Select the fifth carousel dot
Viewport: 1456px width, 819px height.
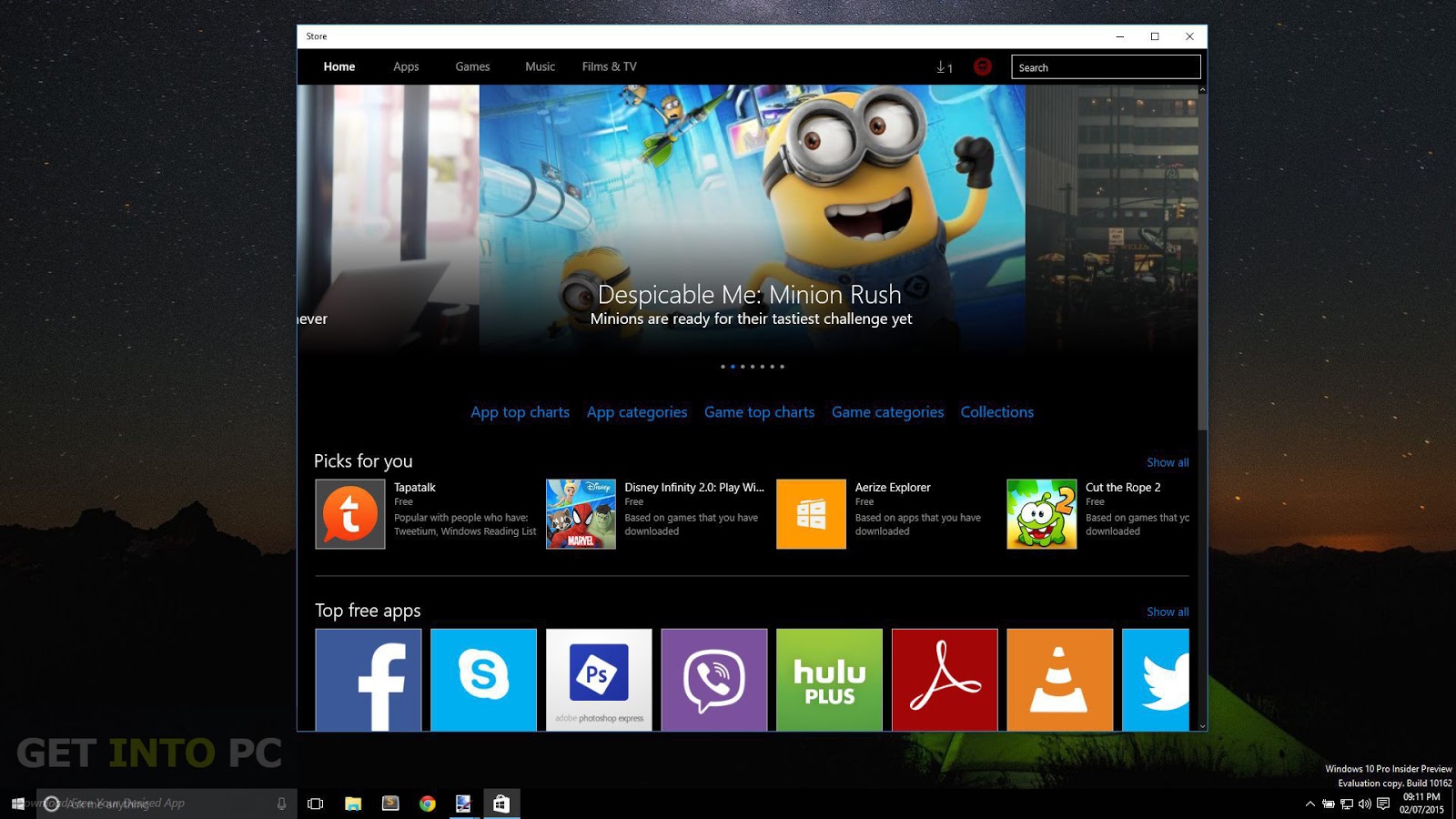763,367
